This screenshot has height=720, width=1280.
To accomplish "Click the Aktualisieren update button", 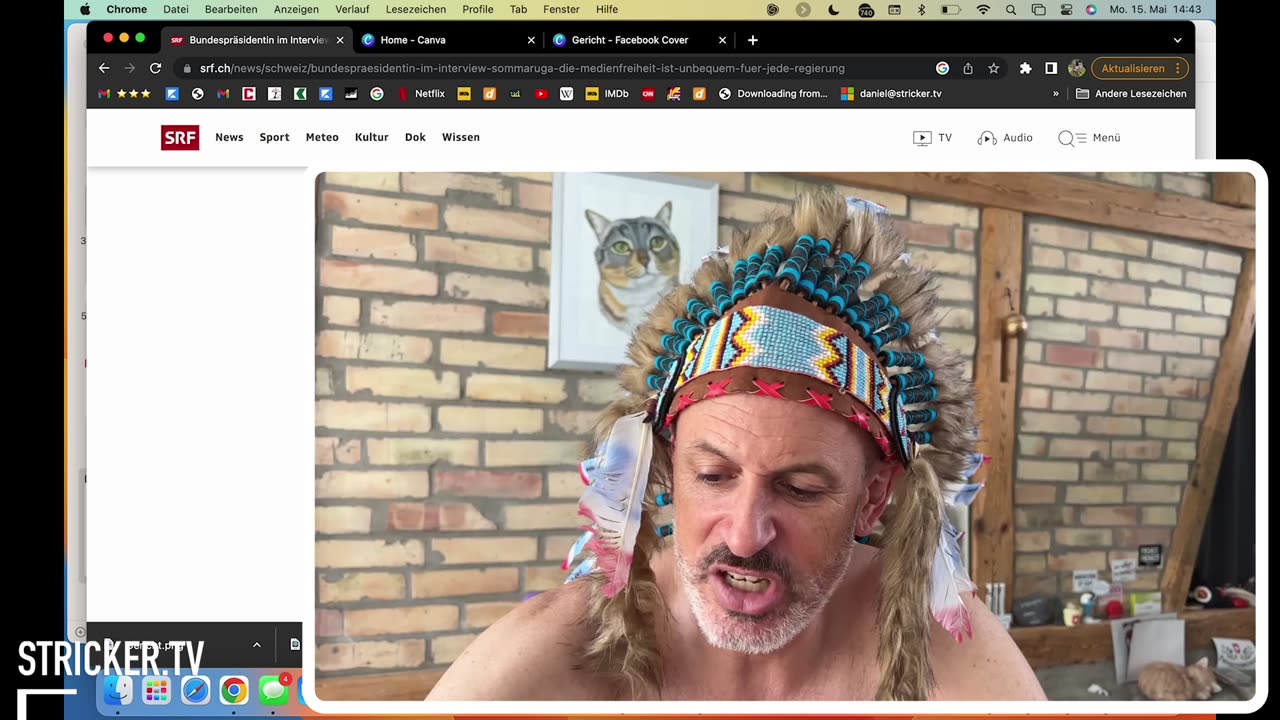I will coord(1133,68).
